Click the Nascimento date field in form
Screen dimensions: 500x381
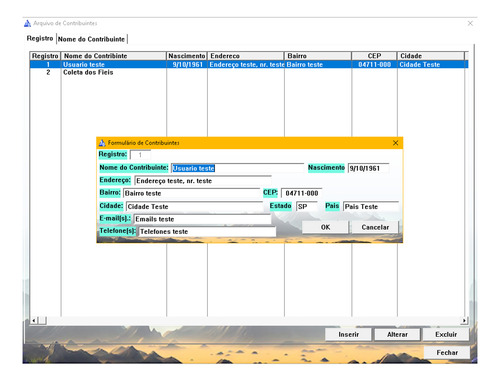pyautogui.click(x=368, y=168)
